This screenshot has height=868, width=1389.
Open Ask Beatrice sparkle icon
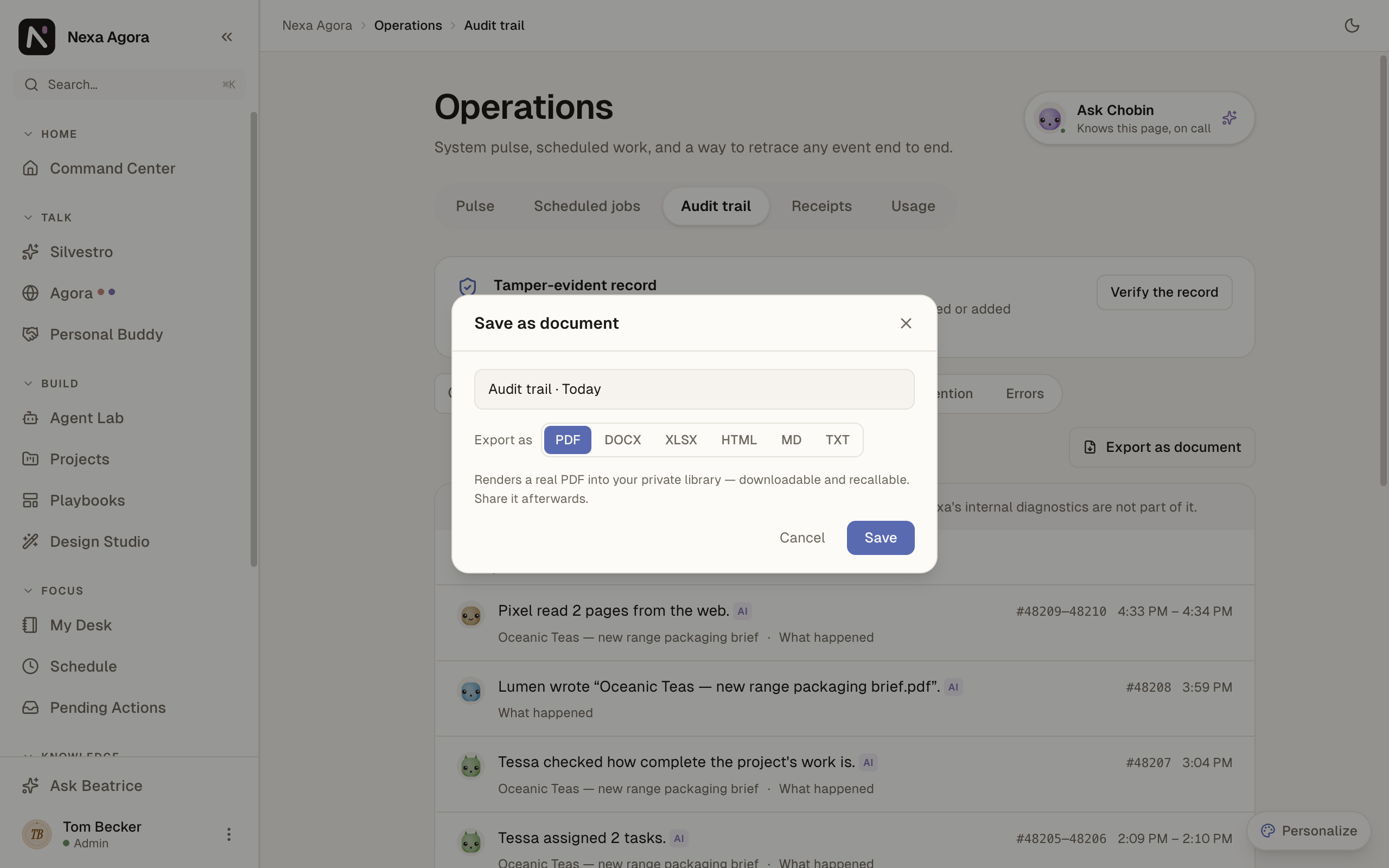pyautogui.click(x=30, y=786)
